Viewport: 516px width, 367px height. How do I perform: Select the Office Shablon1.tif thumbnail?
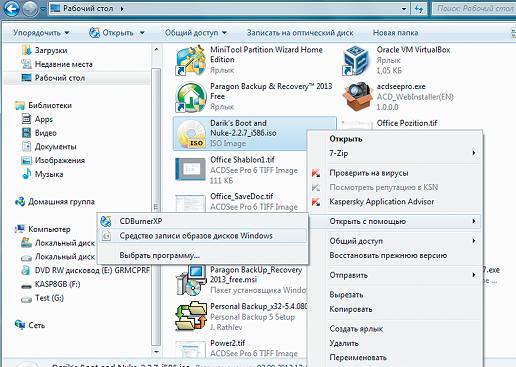[x=190, y=169]
